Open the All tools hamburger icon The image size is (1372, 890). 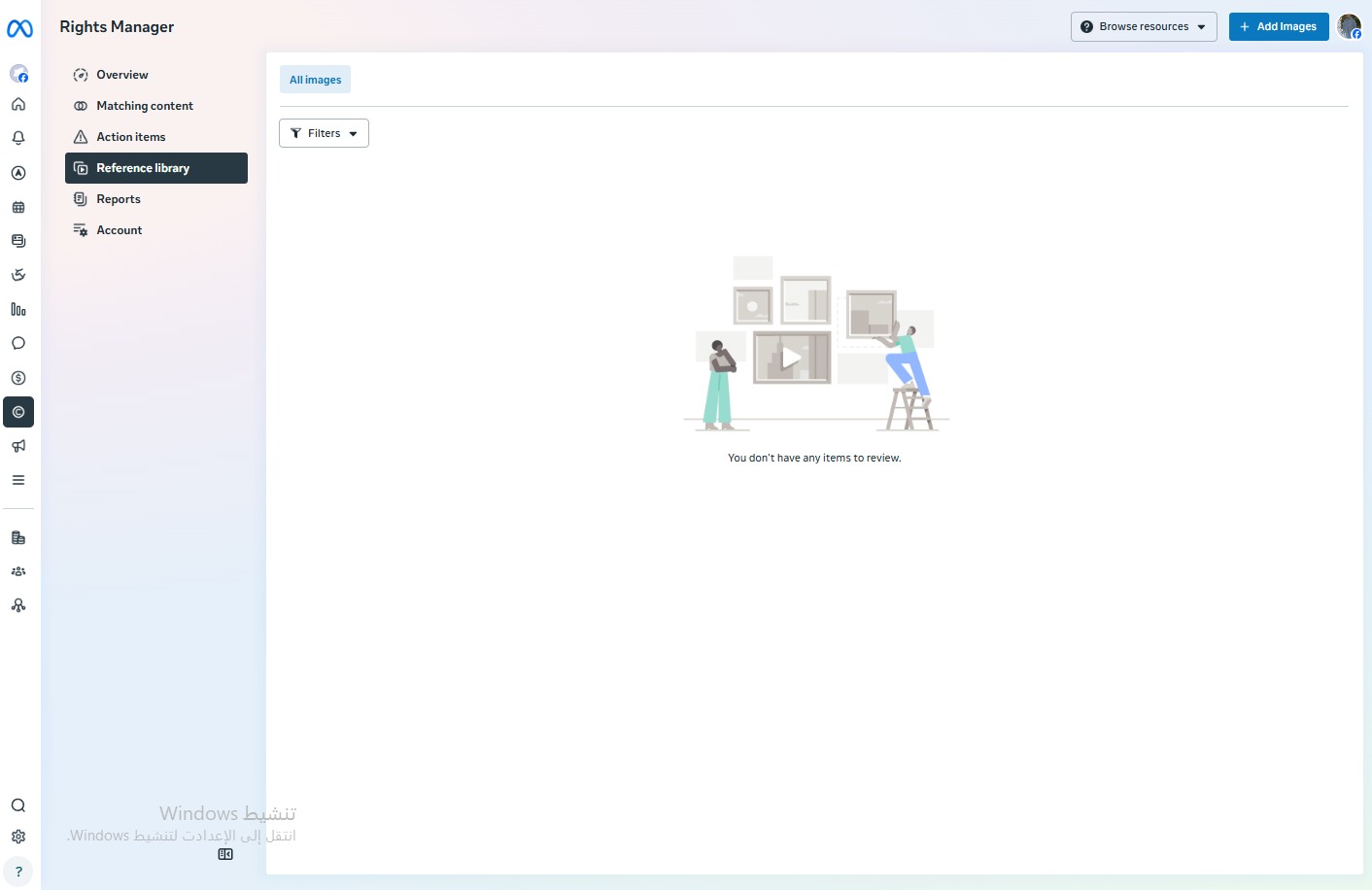(x=18, y=480)
